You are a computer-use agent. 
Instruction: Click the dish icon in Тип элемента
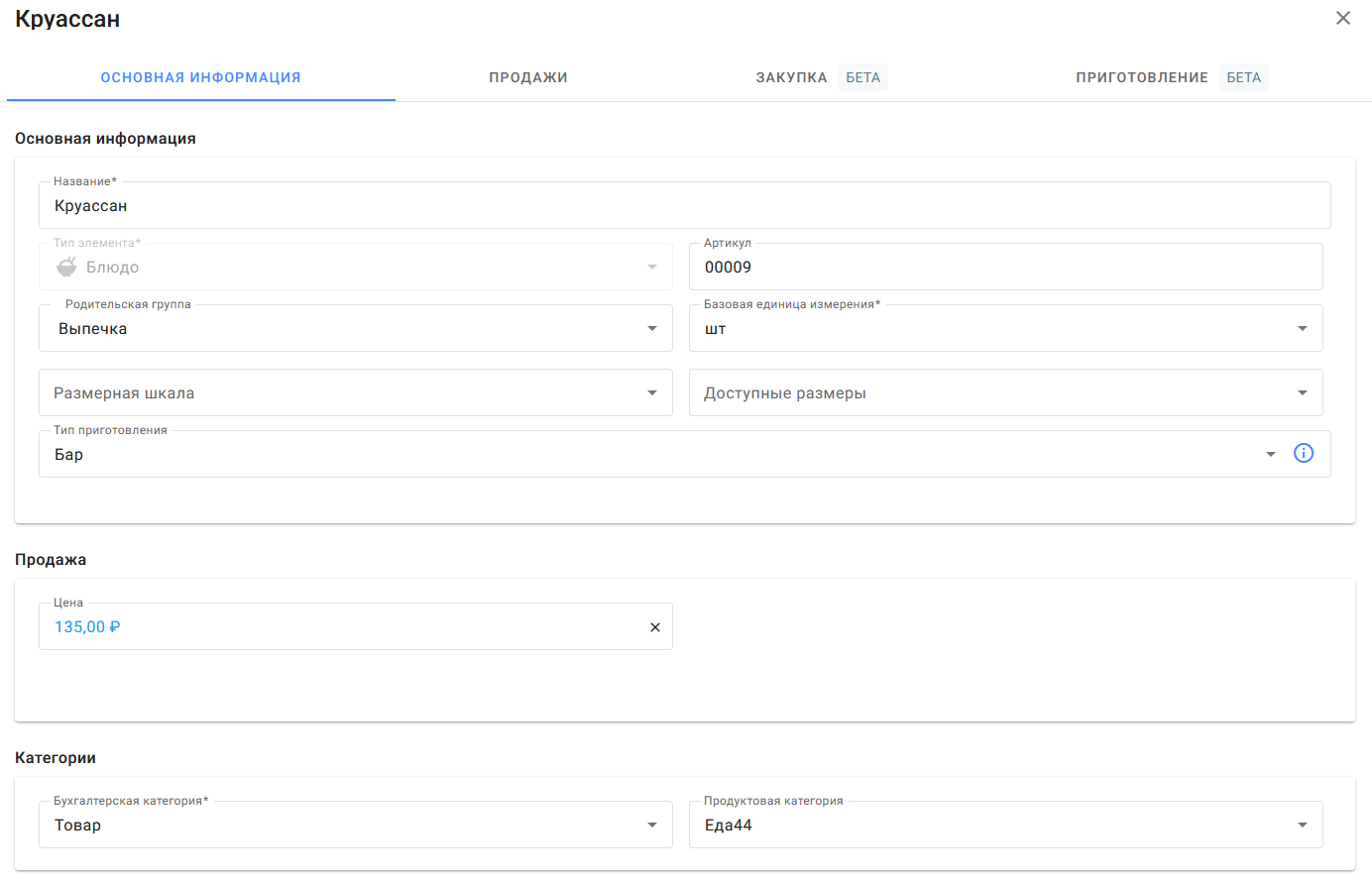coord(66,267)
